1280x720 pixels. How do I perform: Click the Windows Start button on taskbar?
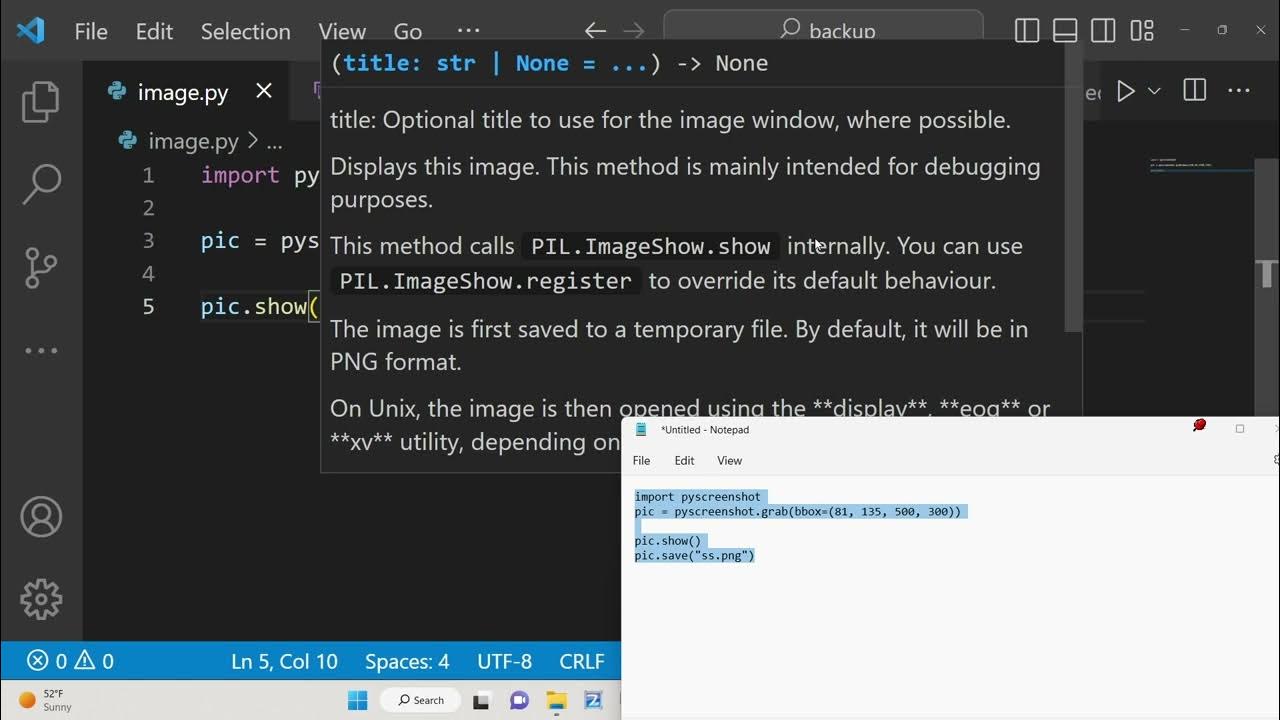(358, 700)
